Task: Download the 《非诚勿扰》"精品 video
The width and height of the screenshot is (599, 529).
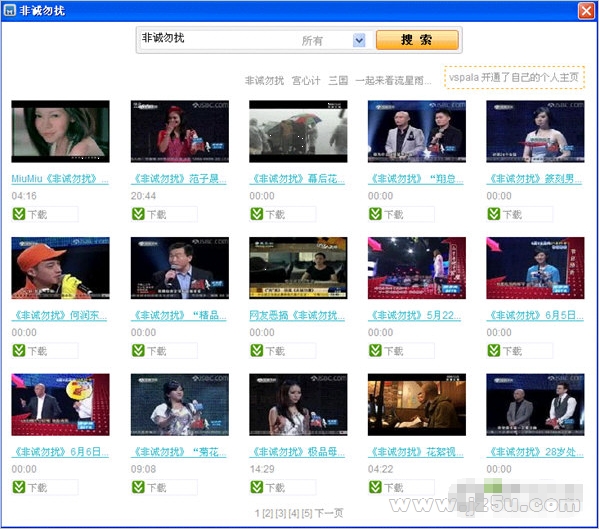Action: tap(164, 351)
